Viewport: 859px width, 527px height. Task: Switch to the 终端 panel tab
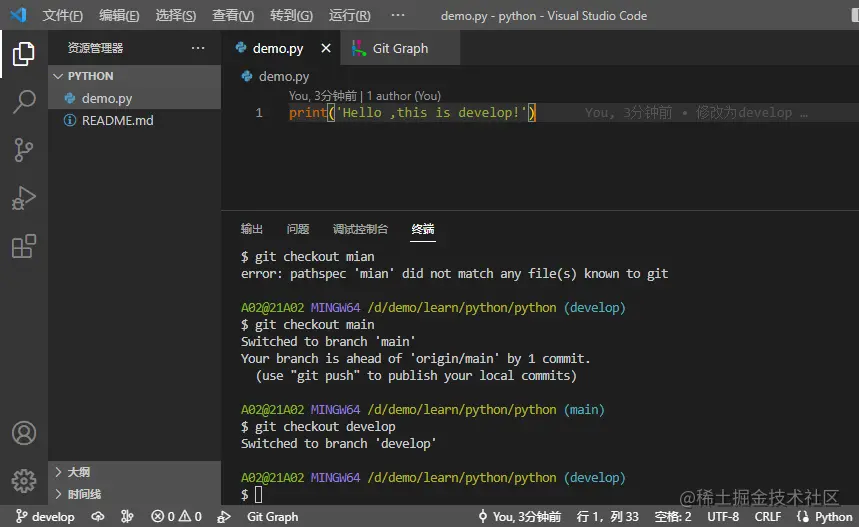pos(423,228)
